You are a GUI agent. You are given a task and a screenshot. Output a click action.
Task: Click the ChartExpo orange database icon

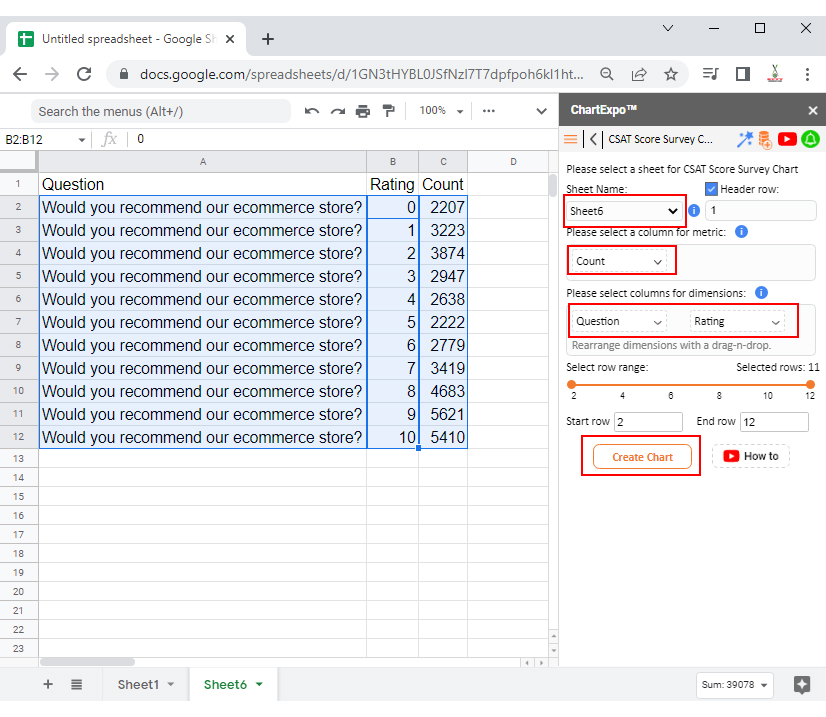(765, 140)
